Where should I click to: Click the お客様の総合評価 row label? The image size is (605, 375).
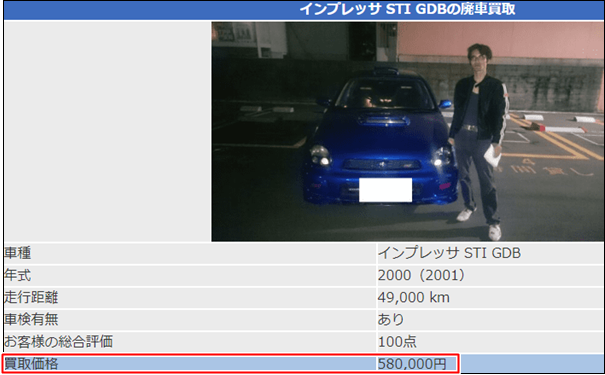(x=58, y=341)
